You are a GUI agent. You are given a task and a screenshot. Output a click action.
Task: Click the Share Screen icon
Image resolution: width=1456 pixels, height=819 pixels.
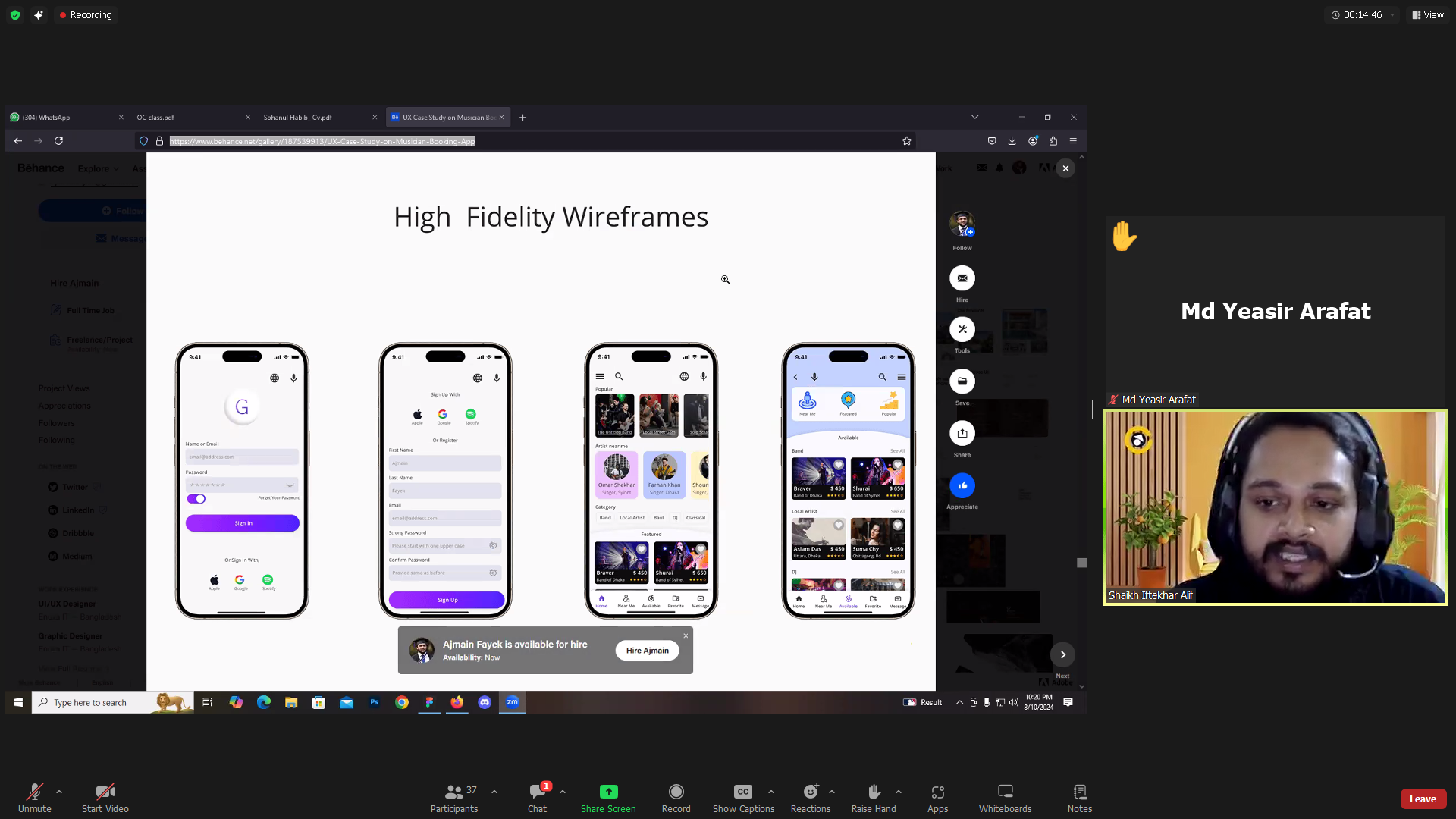coord(608,792)
